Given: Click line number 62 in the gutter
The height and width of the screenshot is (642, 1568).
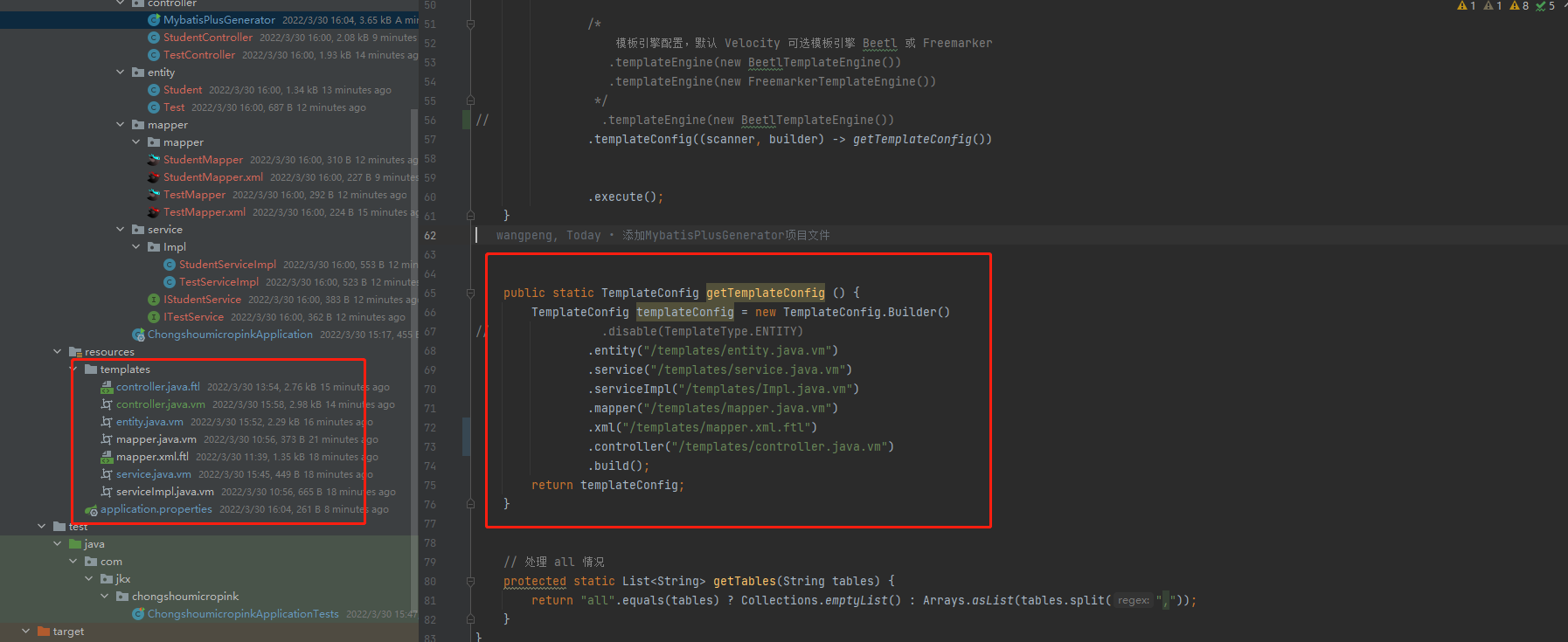Looking at the screenshot, I should pos(430,235).
